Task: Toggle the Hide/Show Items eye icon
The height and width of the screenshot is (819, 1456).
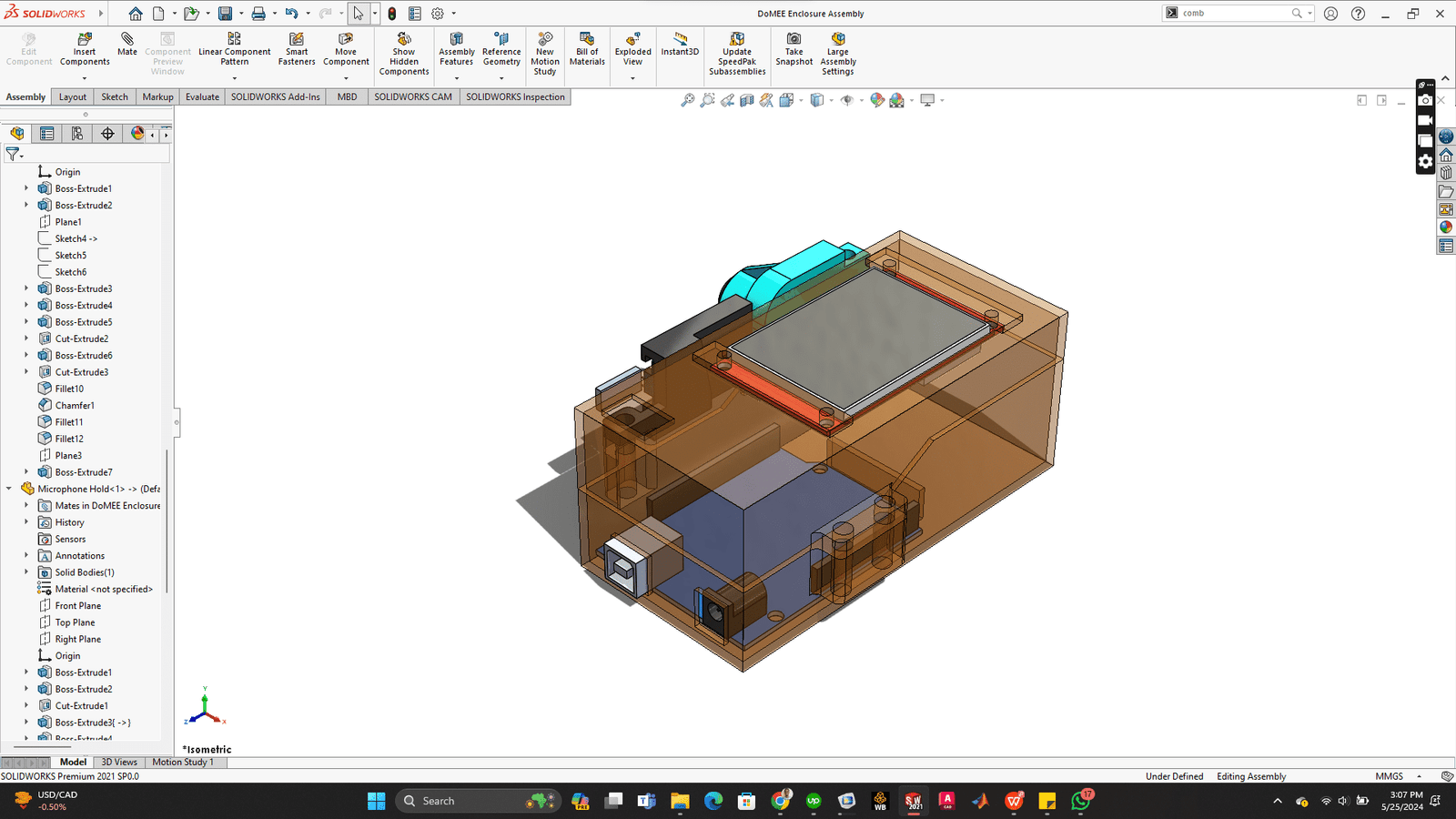Action: click(x=846, y=100)
